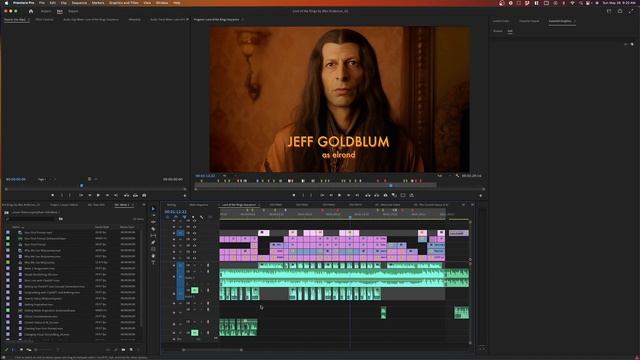Switch to the Export workspace

(73, 11)
